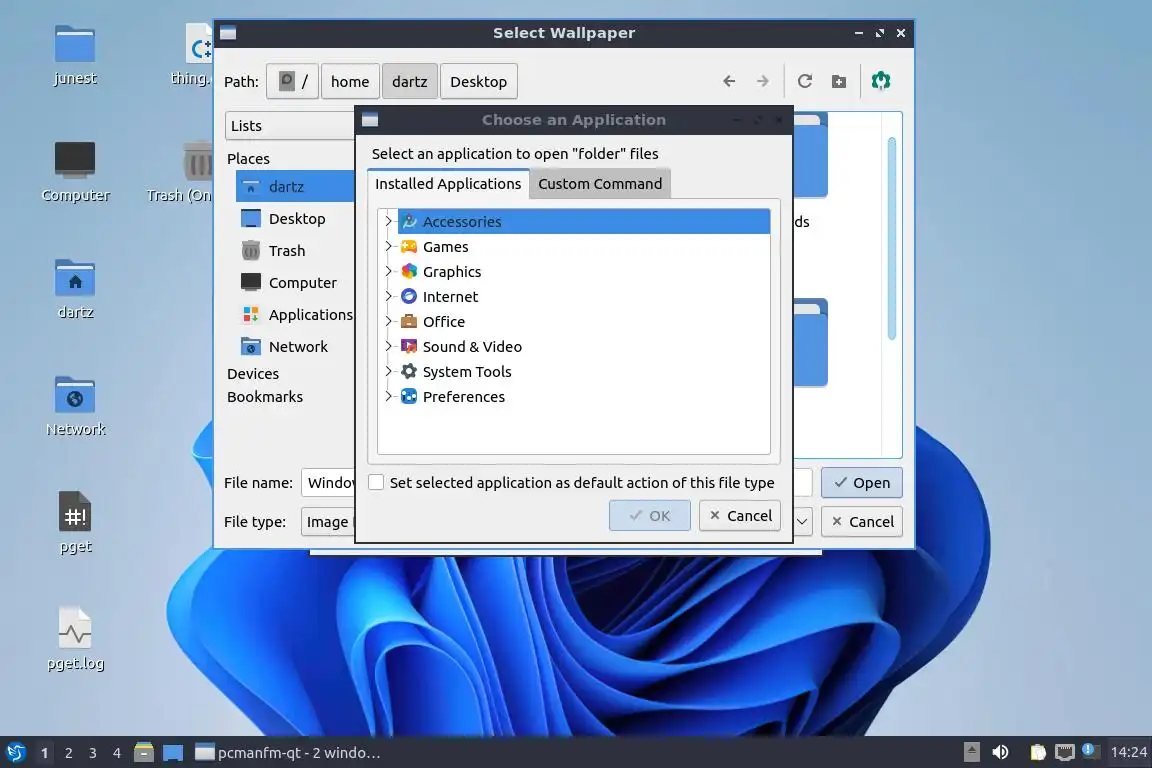
Task: Go to the dartz path segment
Action: coord(409,82)
